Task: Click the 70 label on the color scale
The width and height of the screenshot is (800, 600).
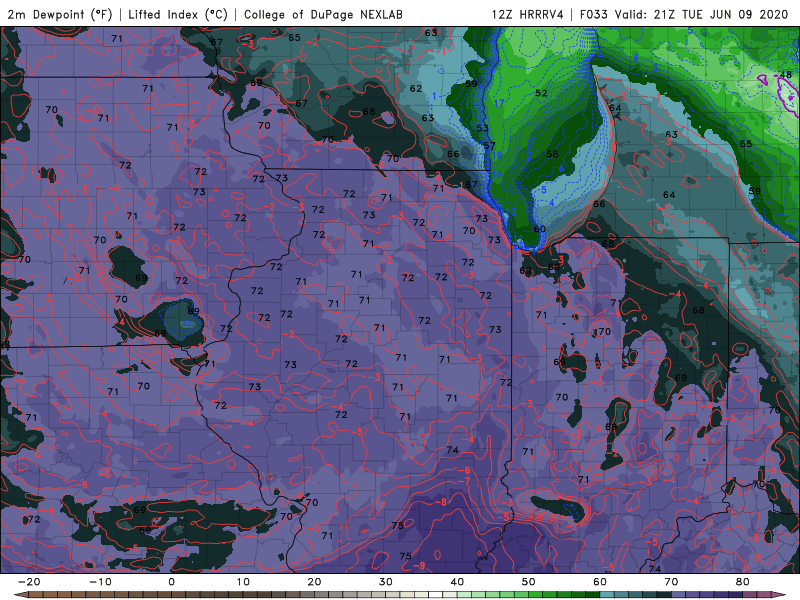Action: (671, 582)
